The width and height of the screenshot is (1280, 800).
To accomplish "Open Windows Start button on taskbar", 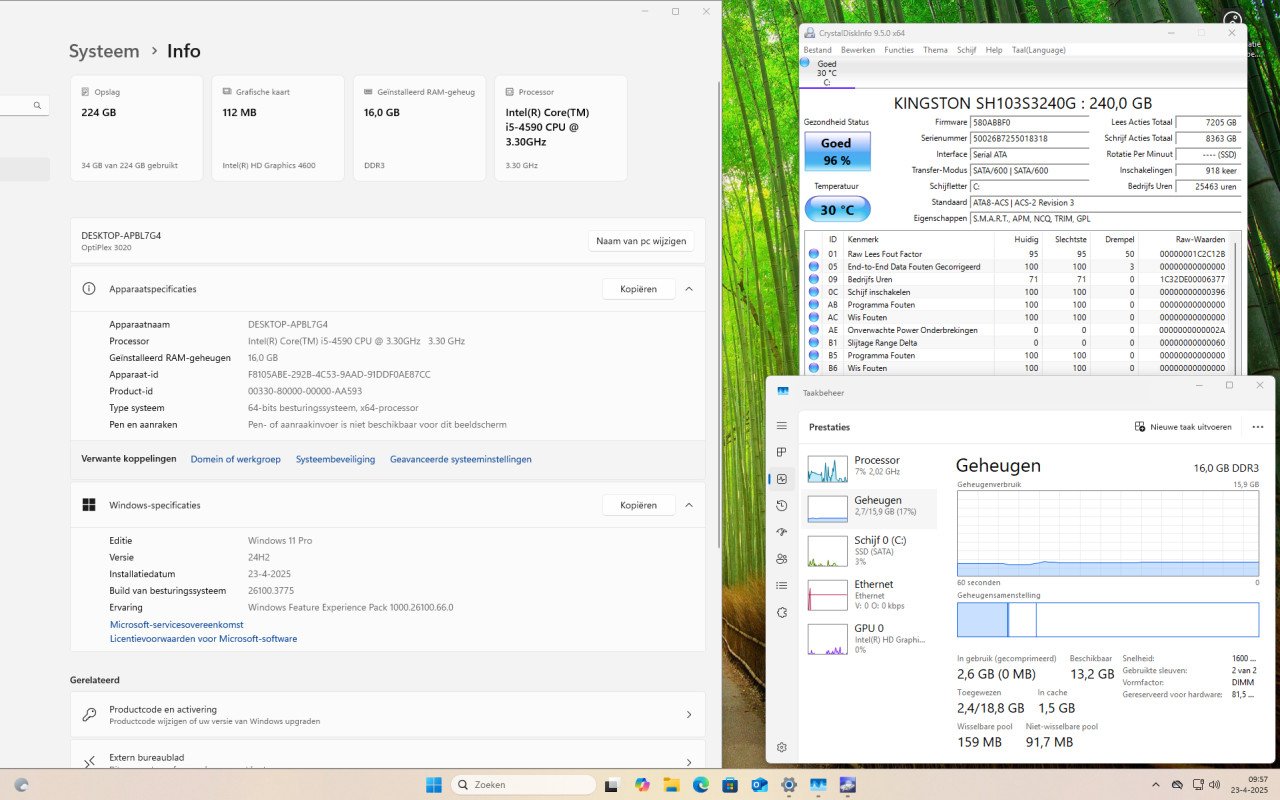I will point(433,785).
